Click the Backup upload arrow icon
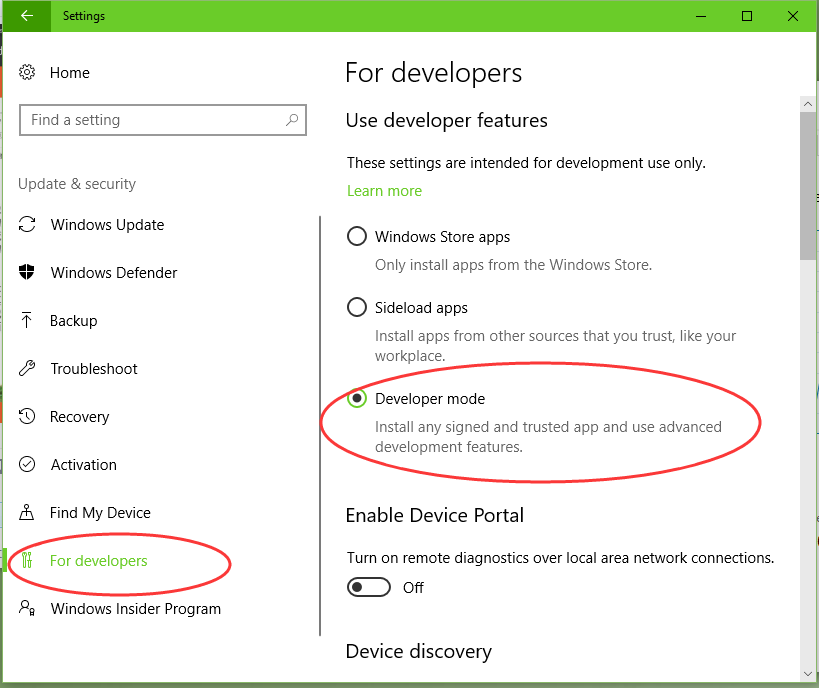 pos(28,321)
